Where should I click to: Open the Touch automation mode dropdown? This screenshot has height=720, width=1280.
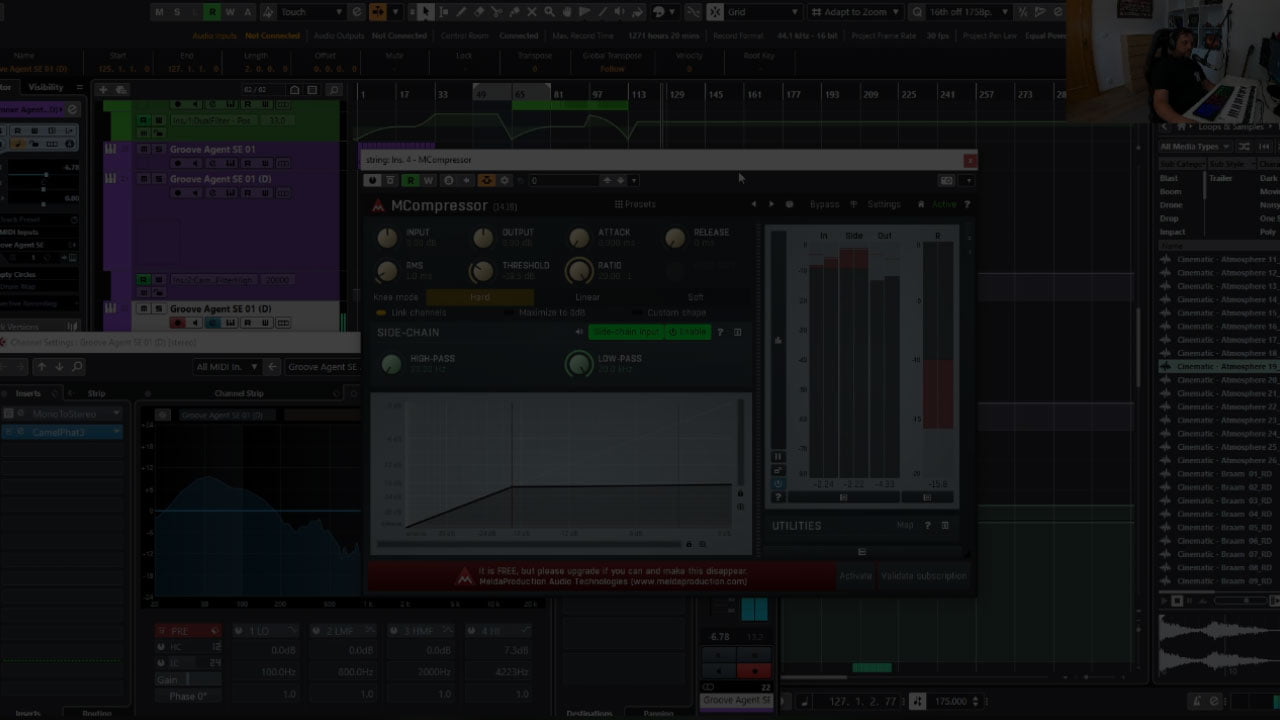coord(310,12)
